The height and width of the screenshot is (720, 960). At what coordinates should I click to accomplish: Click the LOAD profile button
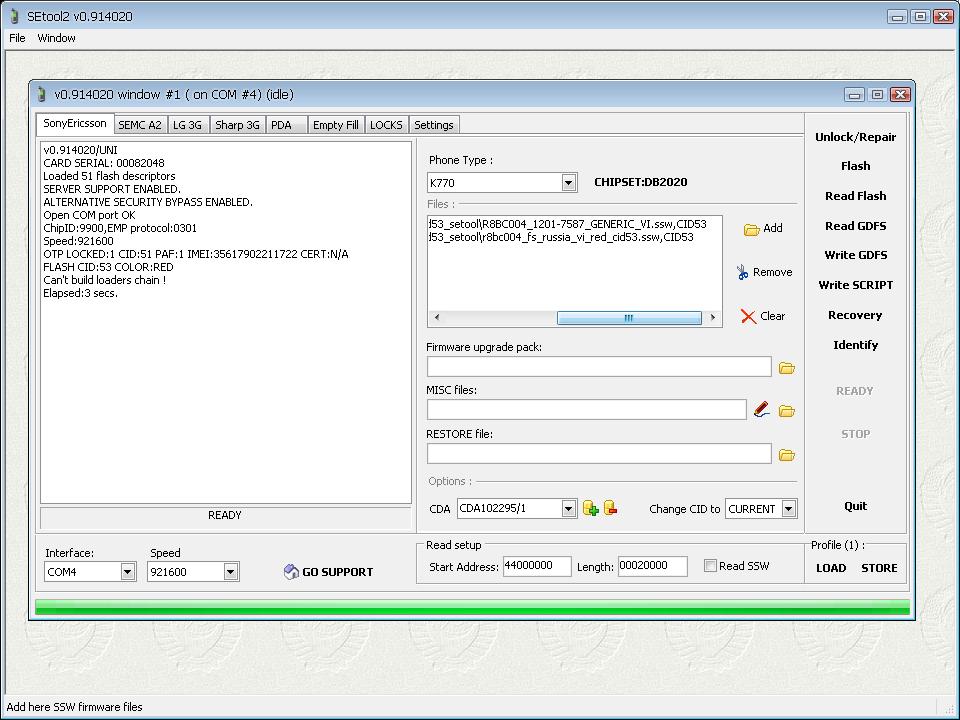831,568
